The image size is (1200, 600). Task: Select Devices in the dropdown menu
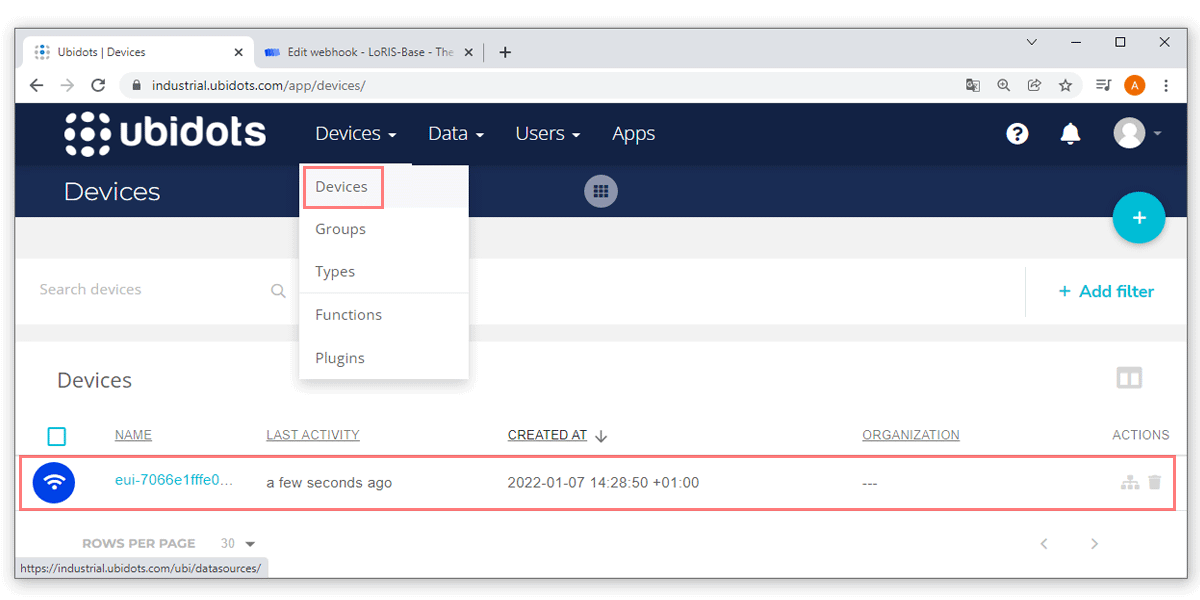click(342, 187)
